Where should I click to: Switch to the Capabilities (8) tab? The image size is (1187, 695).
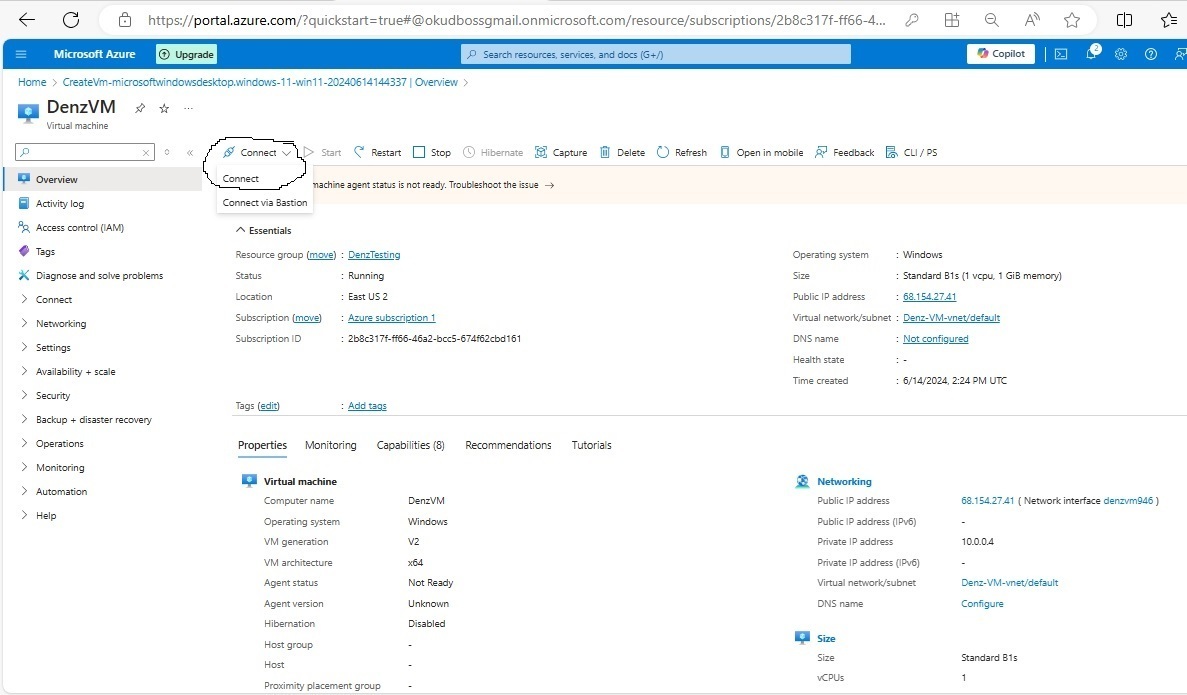pyautogui.click(x=410, y=445)
